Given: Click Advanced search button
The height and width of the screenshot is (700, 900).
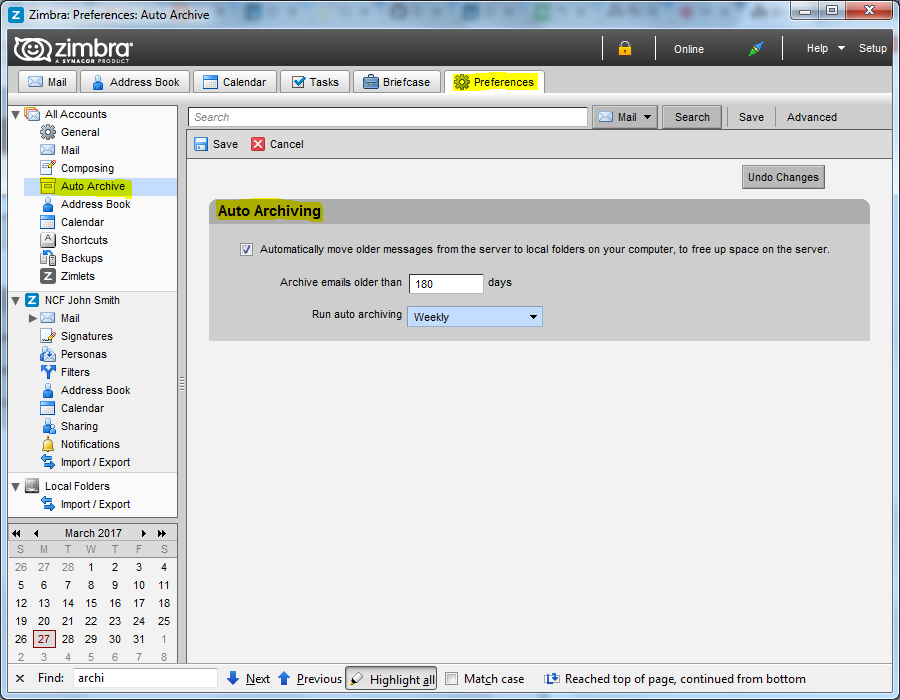Looking at the screenshot, I should tap(811, 117).
